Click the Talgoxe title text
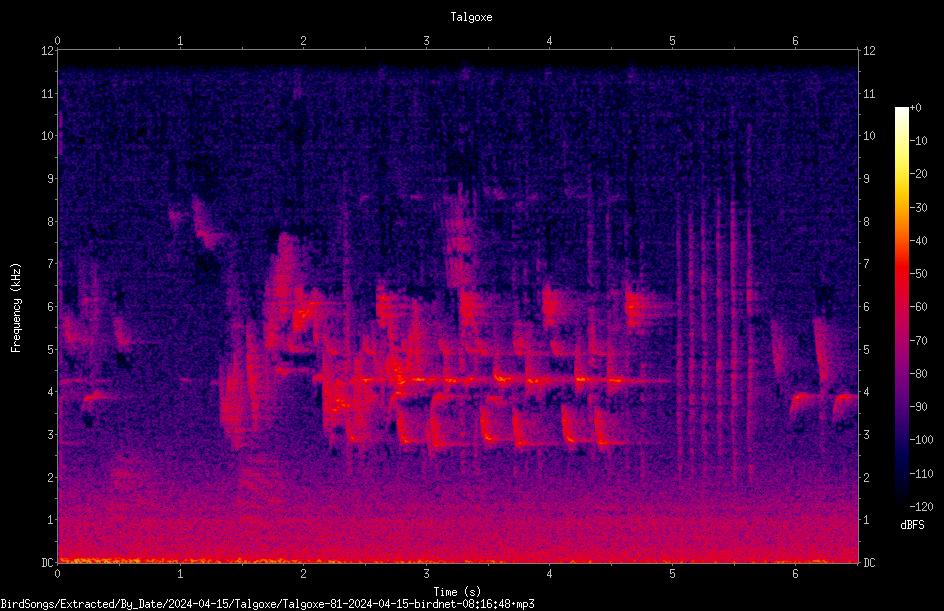944x611 pixels. click(x=471, y=17)
